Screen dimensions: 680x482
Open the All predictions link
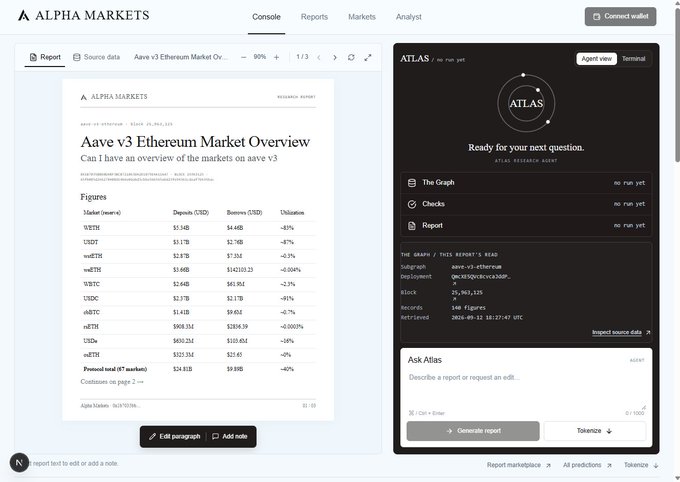coord(587,465)
